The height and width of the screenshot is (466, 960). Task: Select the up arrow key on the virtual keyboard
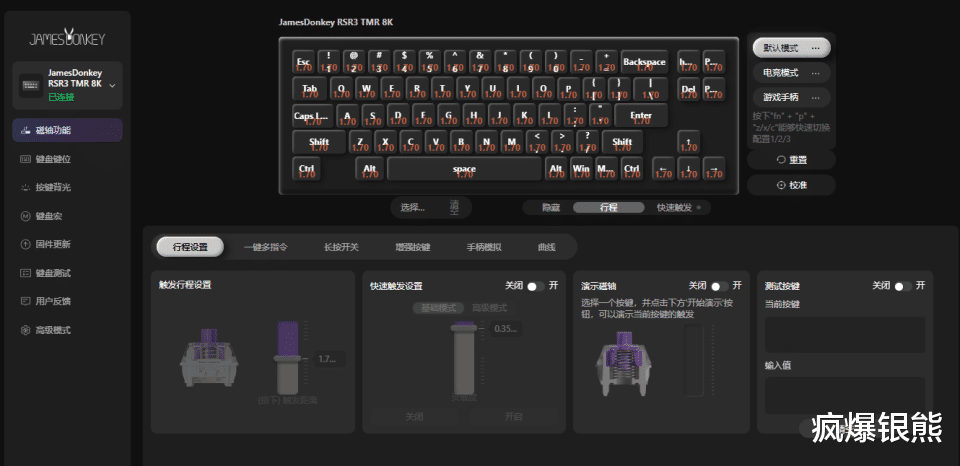click(689, 142)
